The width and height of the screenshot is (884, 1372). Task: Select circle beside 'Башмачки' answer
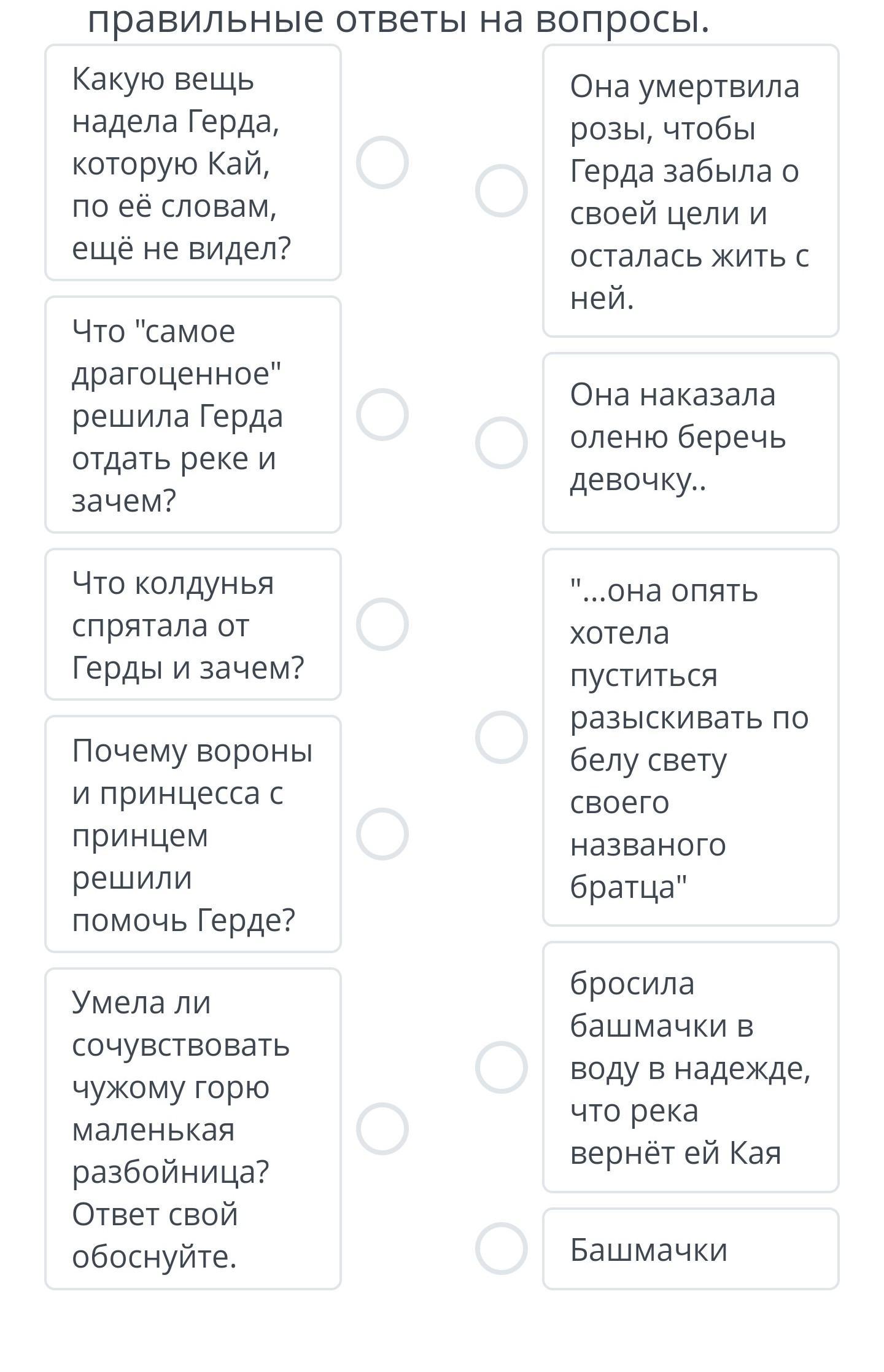(x=501, y=1249)
